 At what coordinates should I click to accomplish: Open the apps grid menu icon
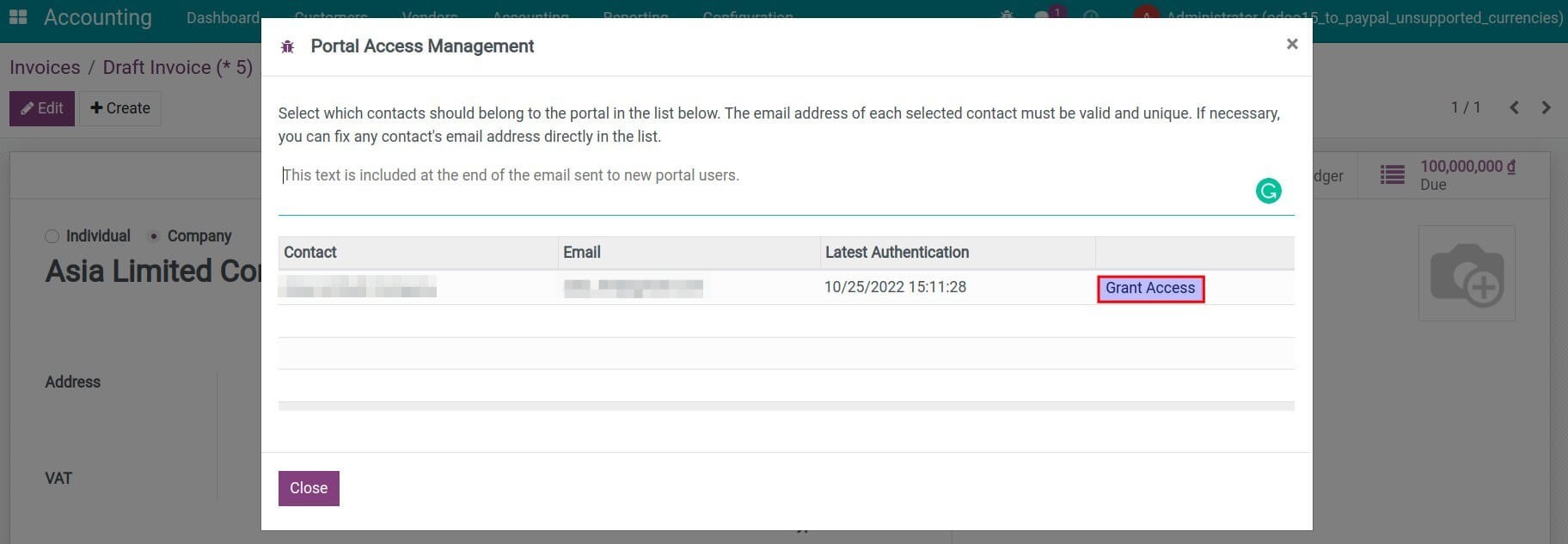point(18,17)
